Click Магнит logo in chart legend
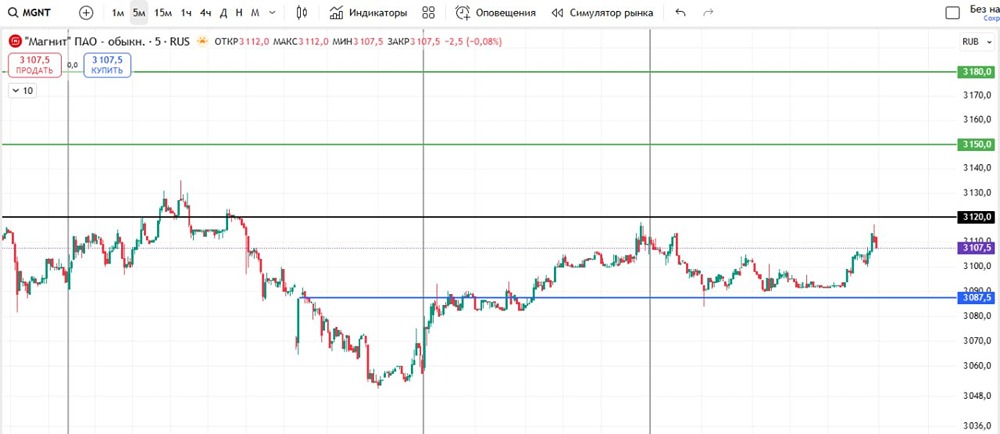Image resolution: width=1000 pixels, height=434 pixels. click(13, 41)
